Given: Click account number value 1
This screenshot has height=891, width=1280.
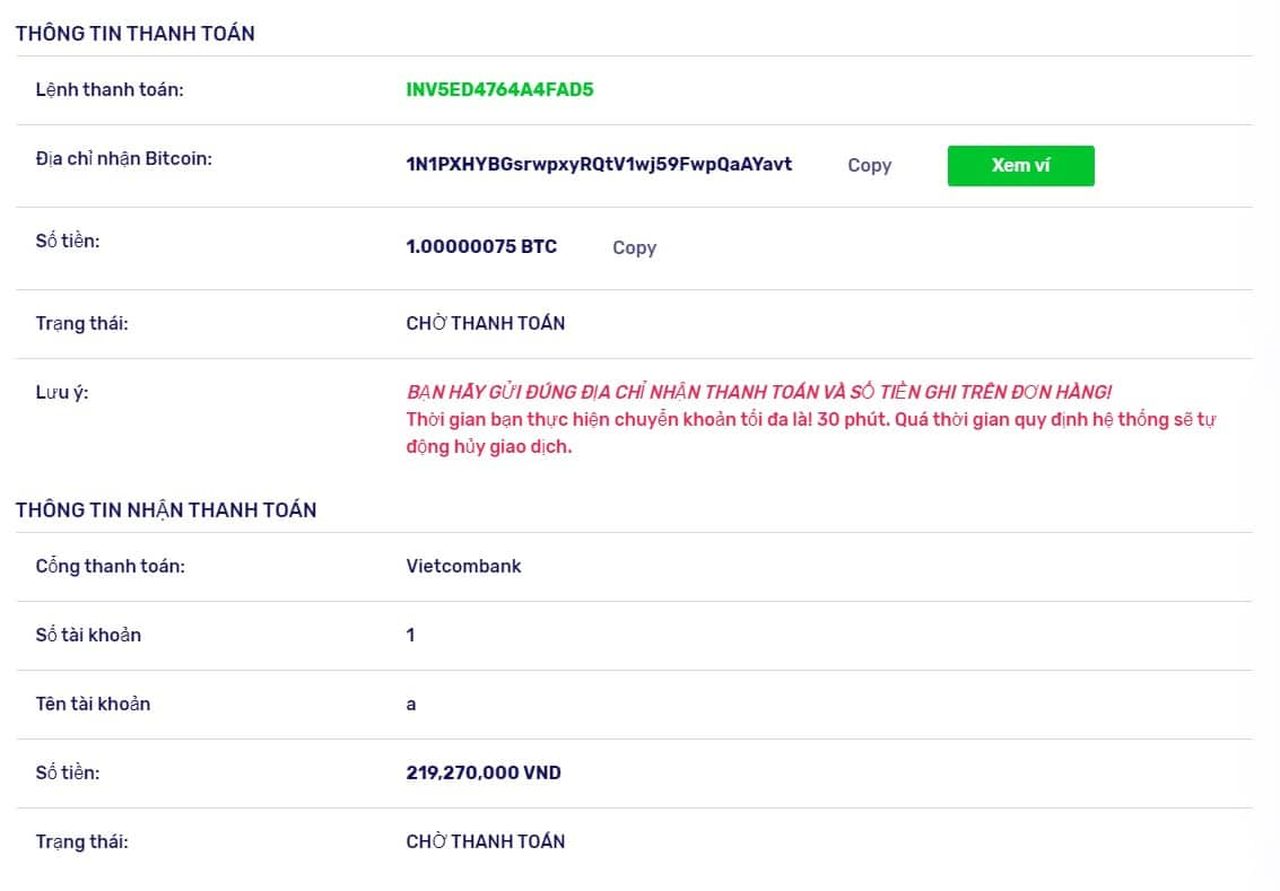Looking at the screenshot, I should 410,635.
